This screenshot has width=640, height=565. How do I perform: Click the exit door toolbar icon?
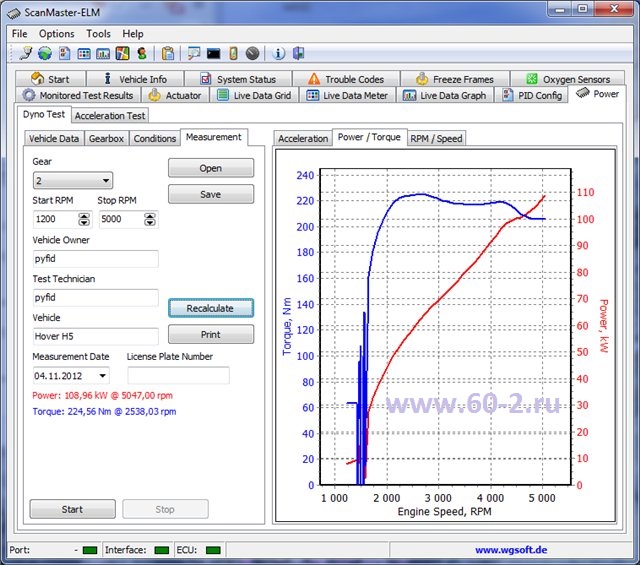pos(298,53)
